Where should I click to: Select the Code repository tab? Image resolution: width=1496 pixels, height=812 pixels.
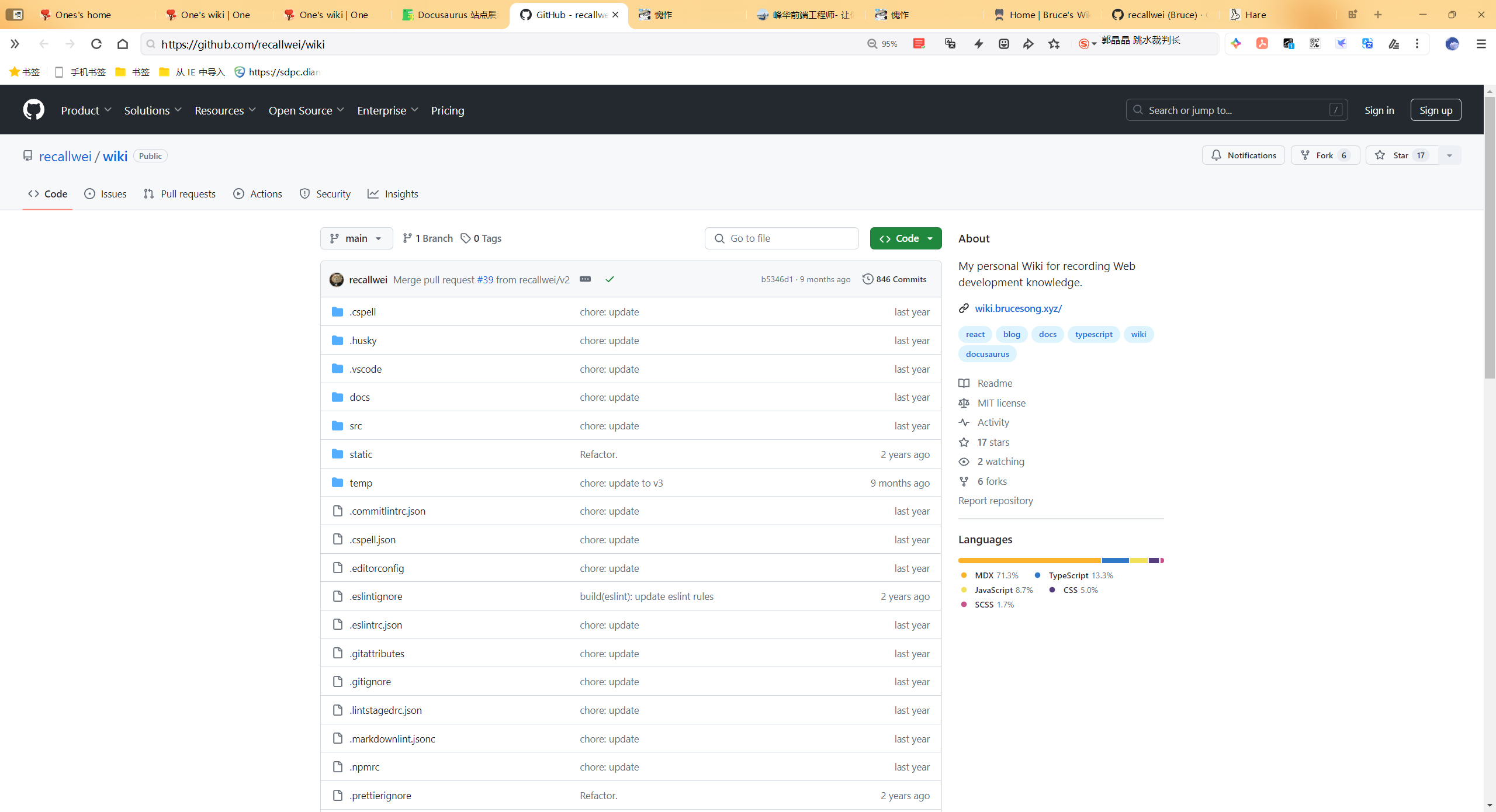point(47,194)
